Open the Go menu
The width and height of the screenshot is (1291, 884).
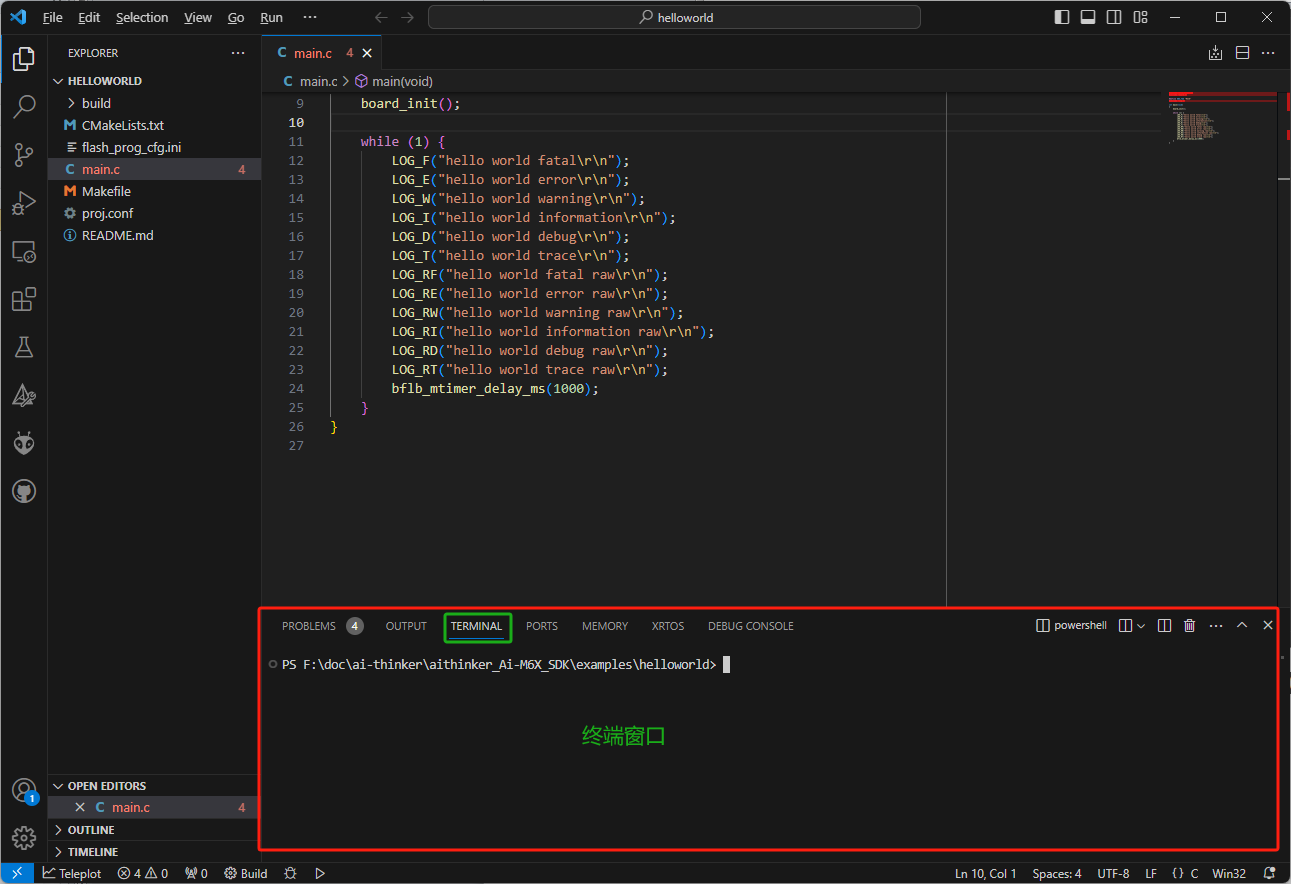(236, 17)
